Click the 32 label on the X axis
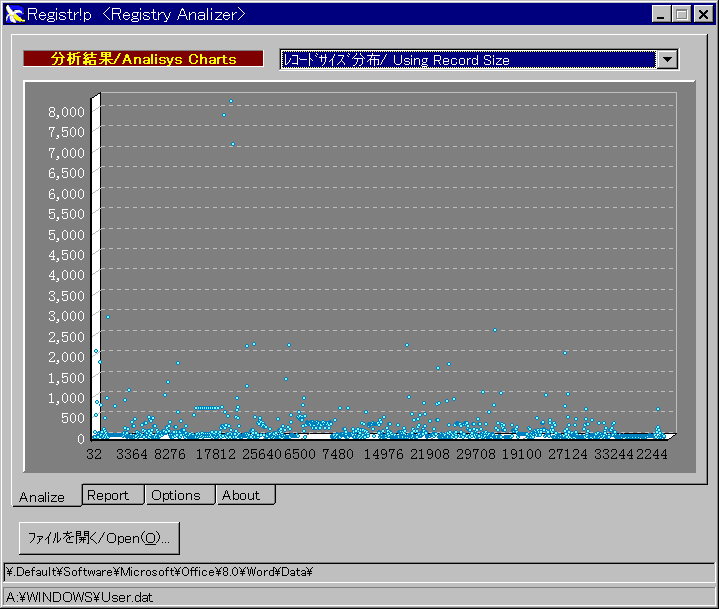The image size is (719, 609). coord(95,454)
